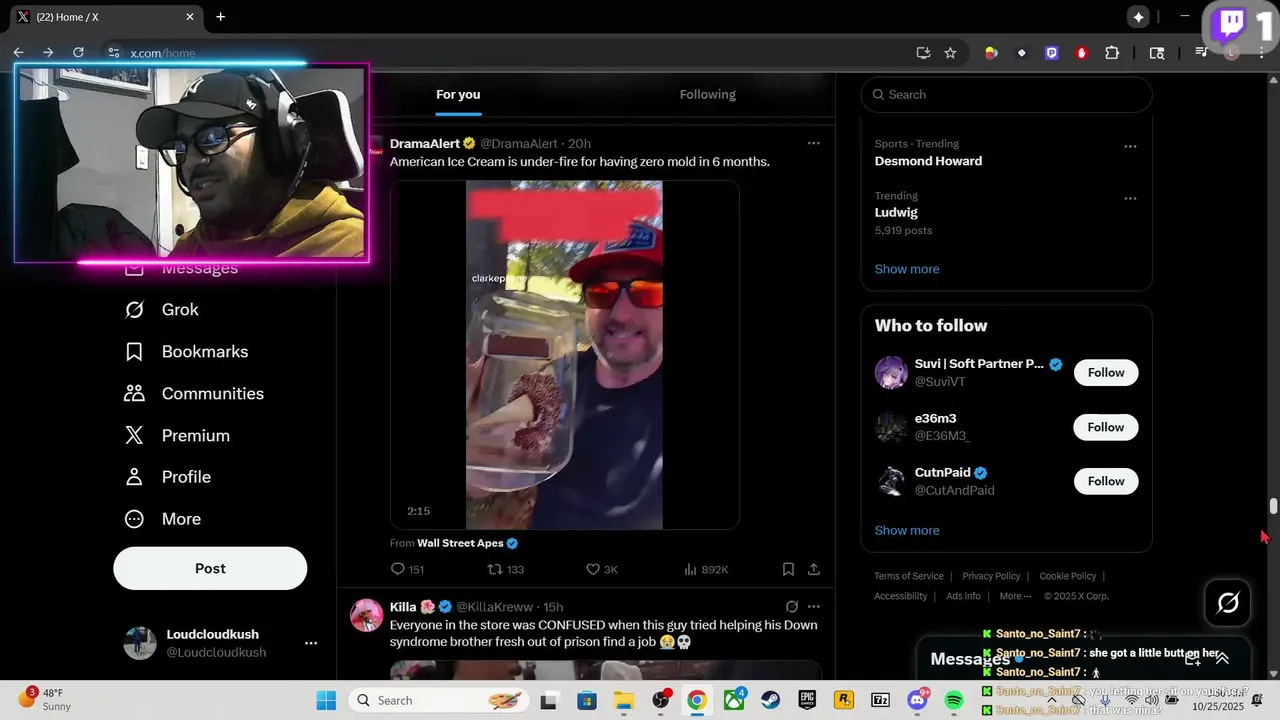The image size is (1280, 720).
Task: Open options for the DramaAlert post
Action: click(x=814, y=143)
